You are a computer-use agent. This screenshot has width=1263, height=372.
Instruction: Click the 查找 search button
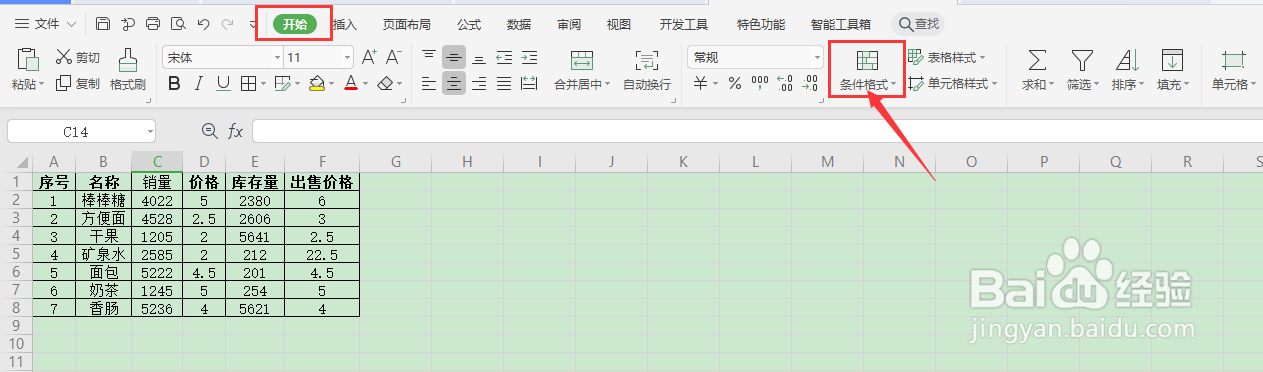pyautogui.click(x=917, y=24)
